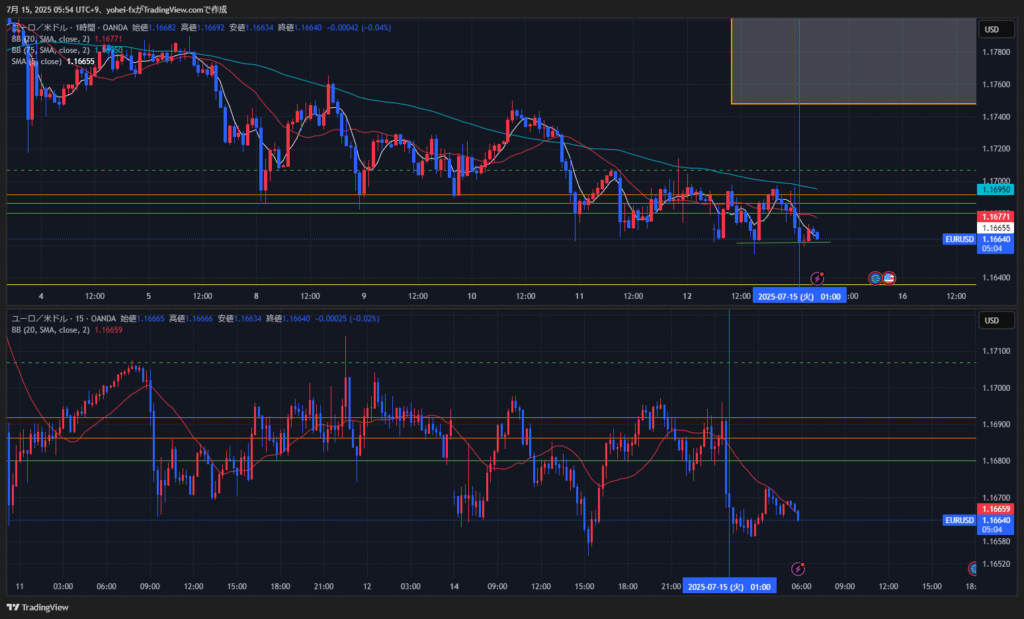Select the gray rectangle drawing with orange border
The image size is (1024, 619).
pos(853,60)
